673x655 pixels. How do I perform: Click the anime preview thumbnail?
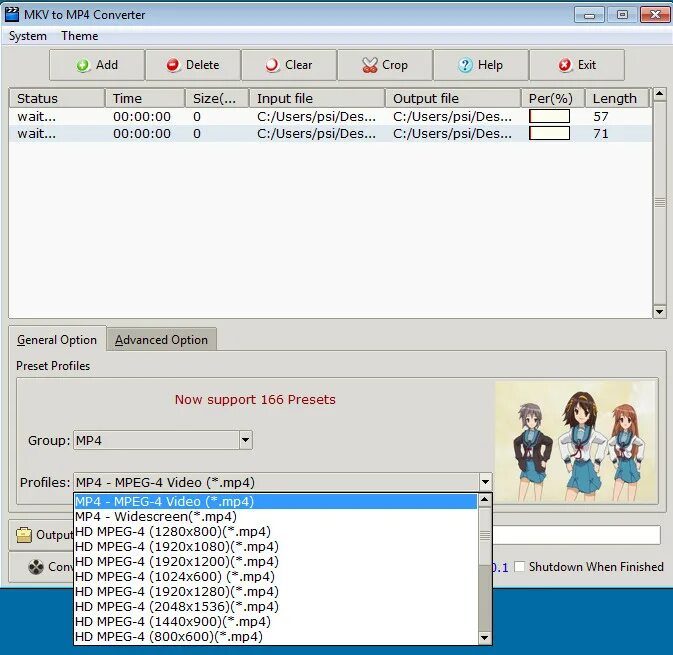click(x=576, y=442)
